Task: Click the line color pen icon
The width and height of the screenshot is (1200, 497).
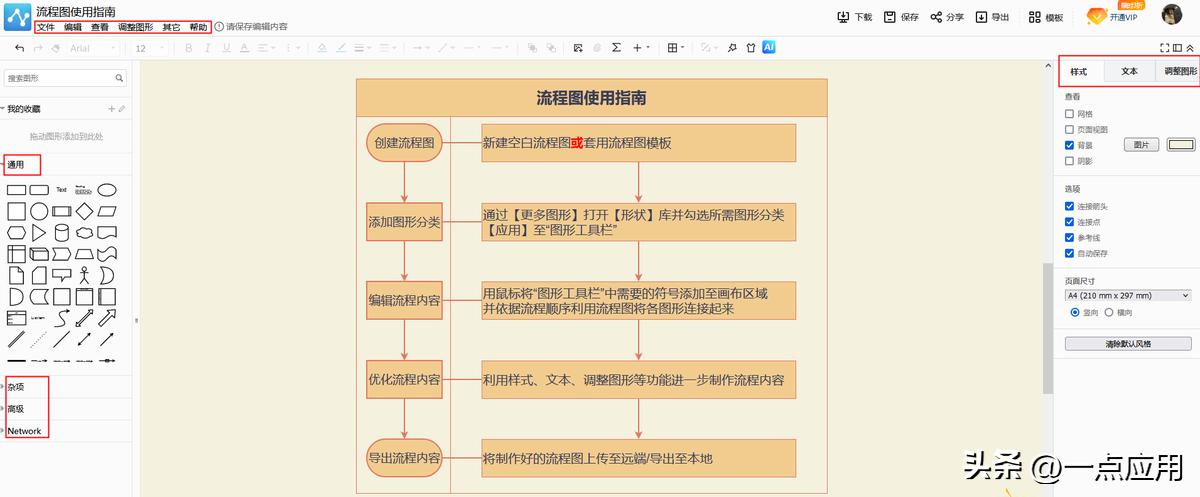Action: coord(341,47)
